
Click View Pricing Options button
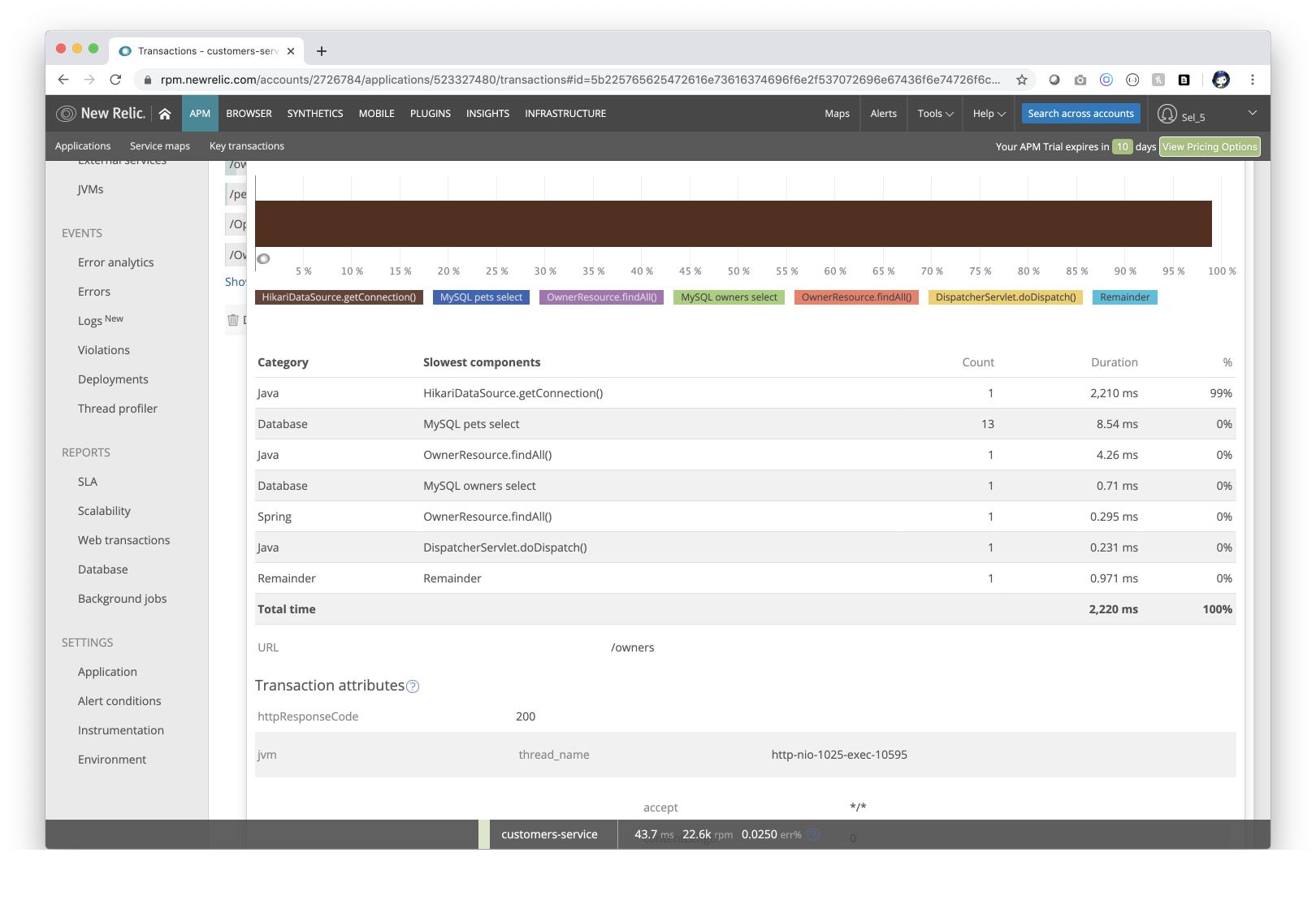[1210, 147]
